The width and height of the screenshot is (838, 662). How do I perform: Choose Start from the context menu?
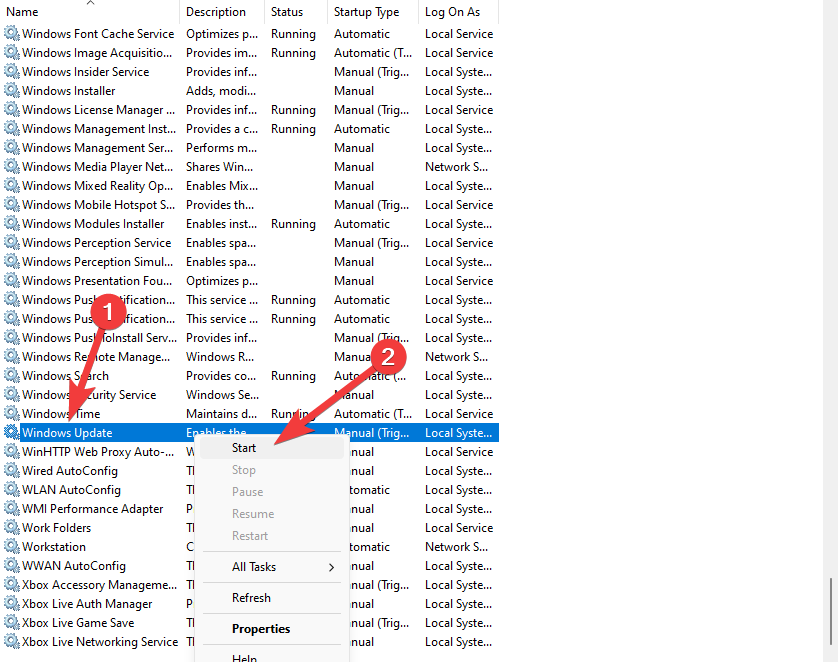click(x=244, y=448)
